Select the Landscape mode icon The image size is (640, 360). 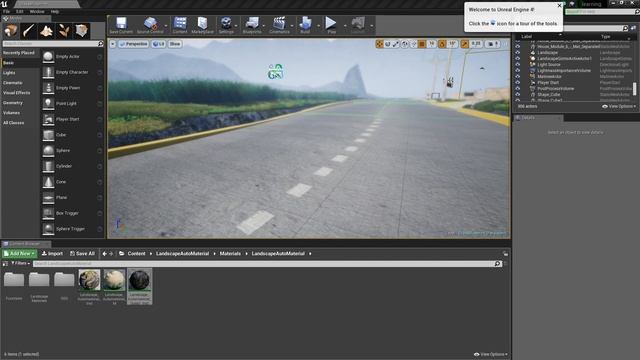tap(46, 31)
